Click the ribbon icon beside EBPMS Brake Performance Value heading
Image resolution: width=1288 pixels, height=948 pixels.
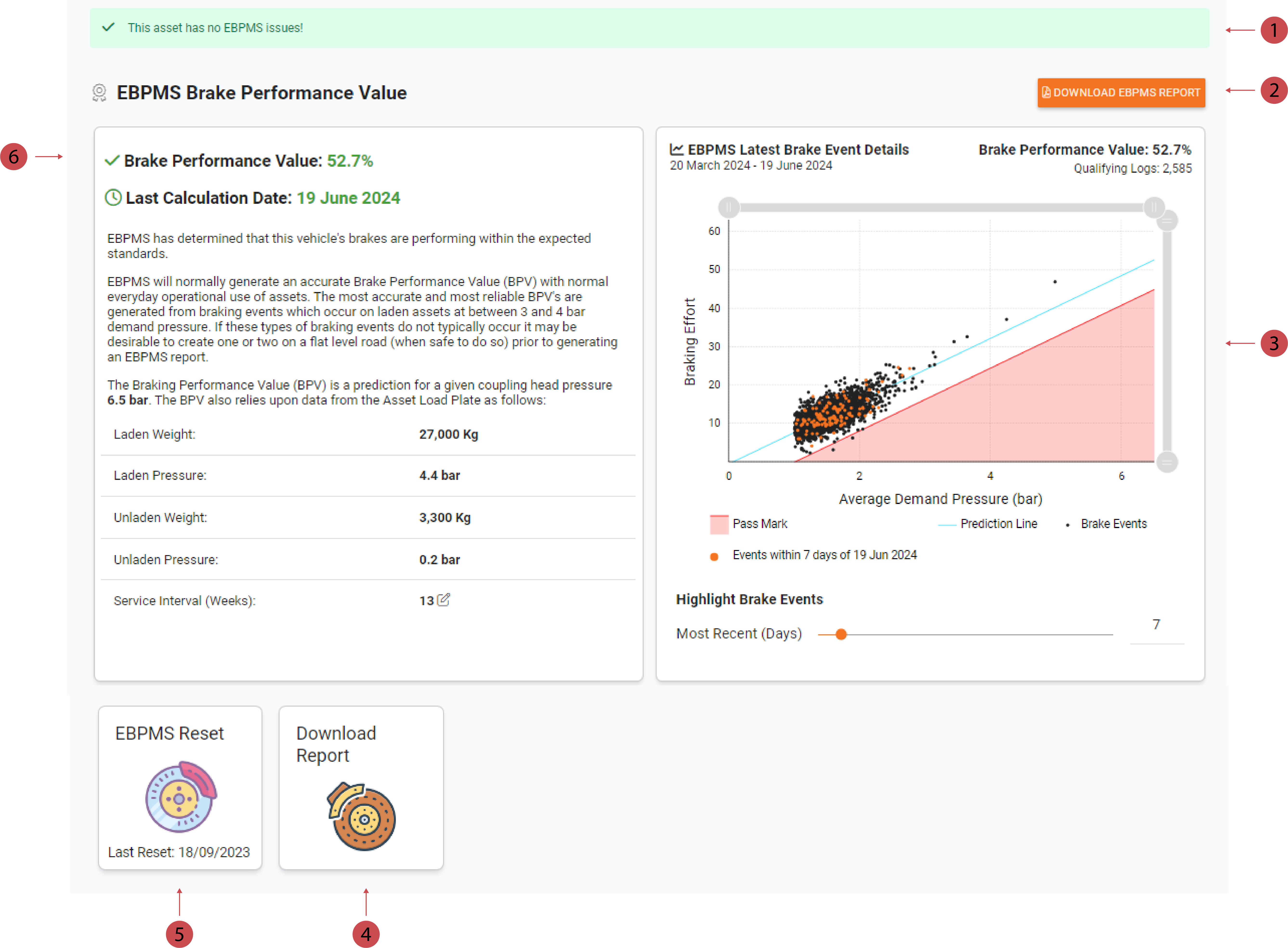tap(100, 92)
